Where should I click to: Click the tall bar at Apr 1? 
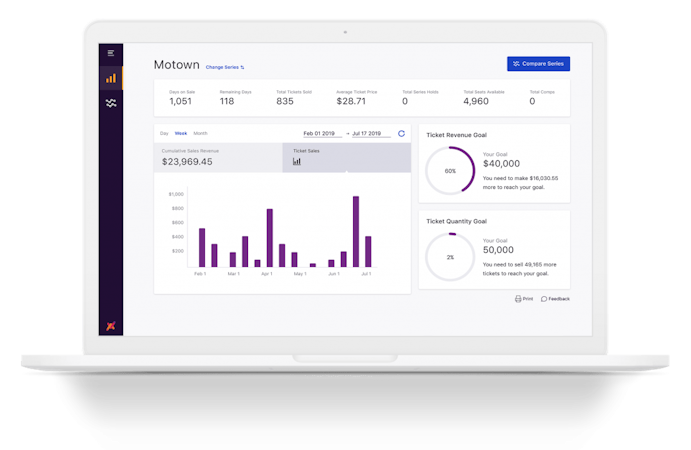[270, 238]
